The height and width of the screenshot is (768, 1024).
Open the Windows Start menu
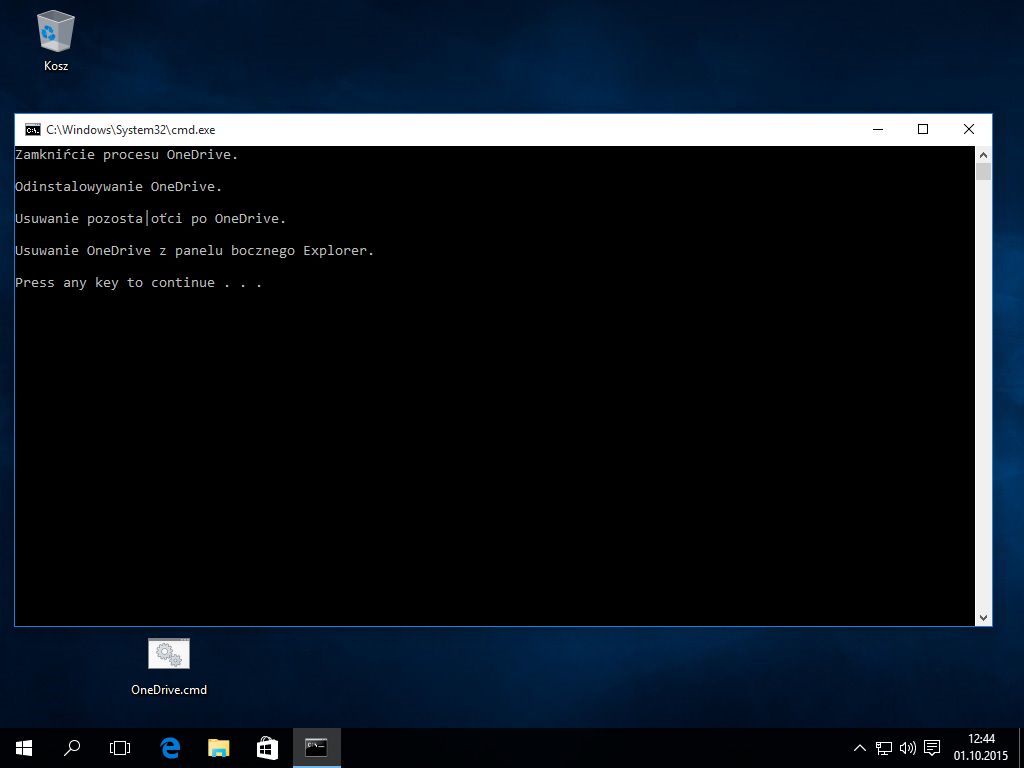coord(24,748)
